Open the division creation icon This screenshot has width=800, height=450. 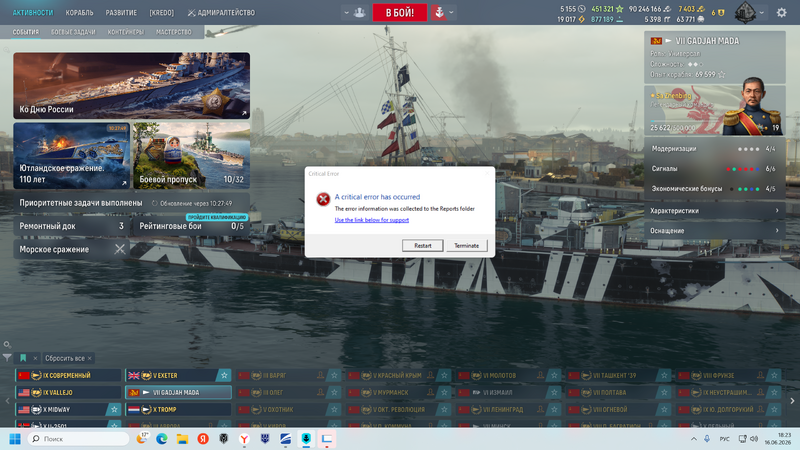click(x=360, y=12)
